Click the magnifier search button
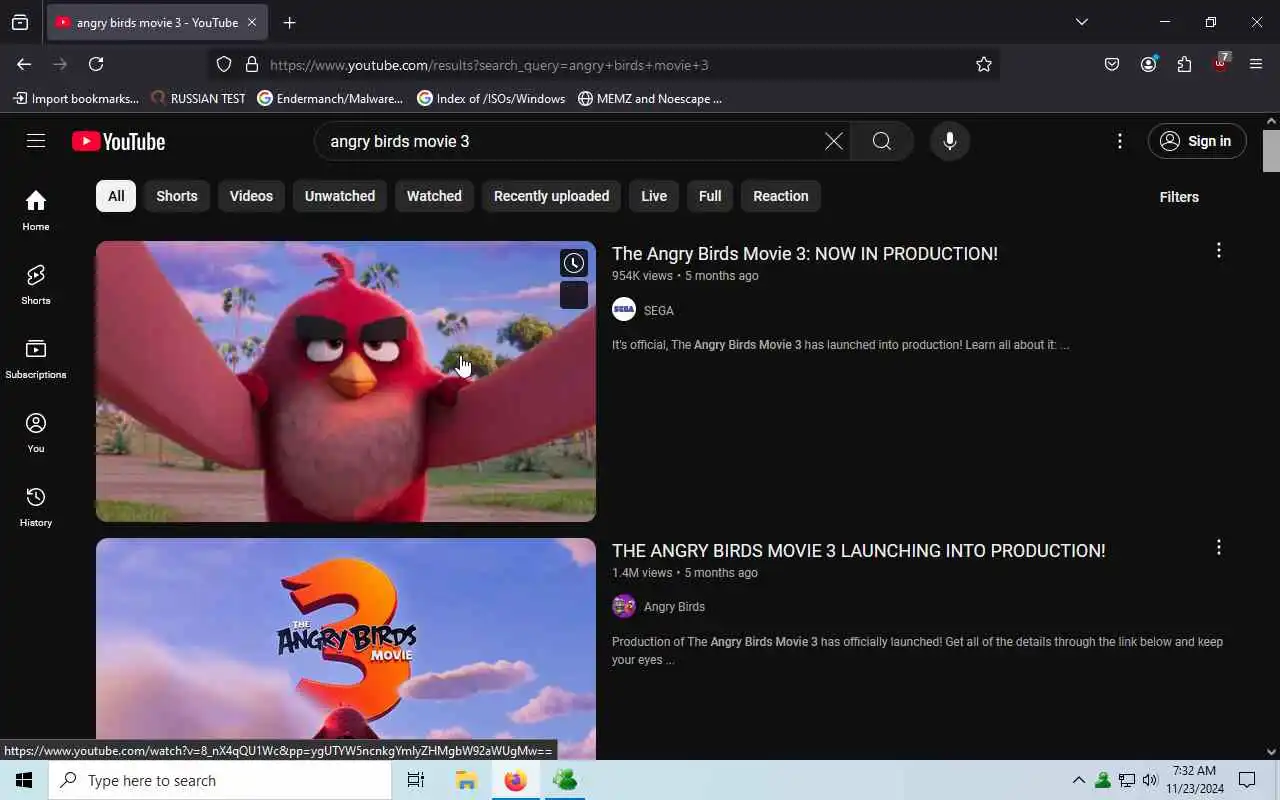The width and height of the screenshot is (1280, 800). [882, 141]
